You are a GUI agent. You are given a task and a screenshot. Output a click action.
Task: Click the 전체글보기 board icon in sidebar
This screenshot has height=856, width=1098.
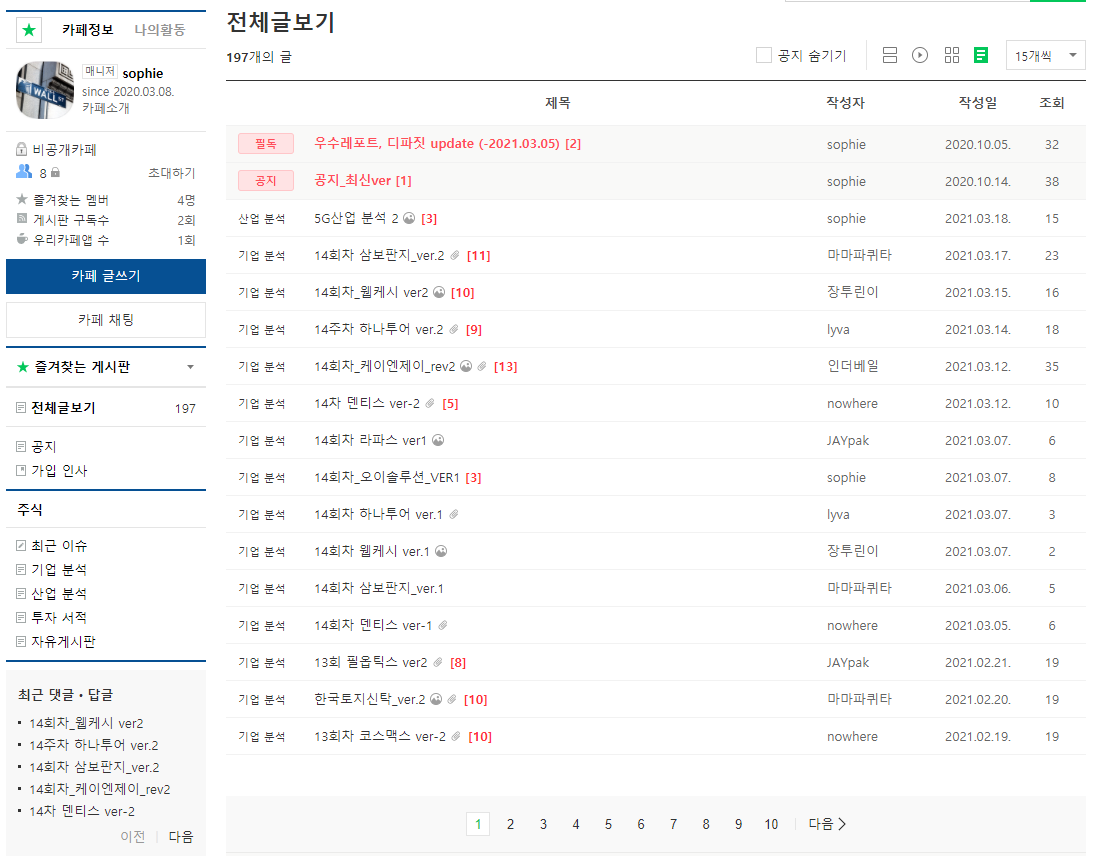21,408
